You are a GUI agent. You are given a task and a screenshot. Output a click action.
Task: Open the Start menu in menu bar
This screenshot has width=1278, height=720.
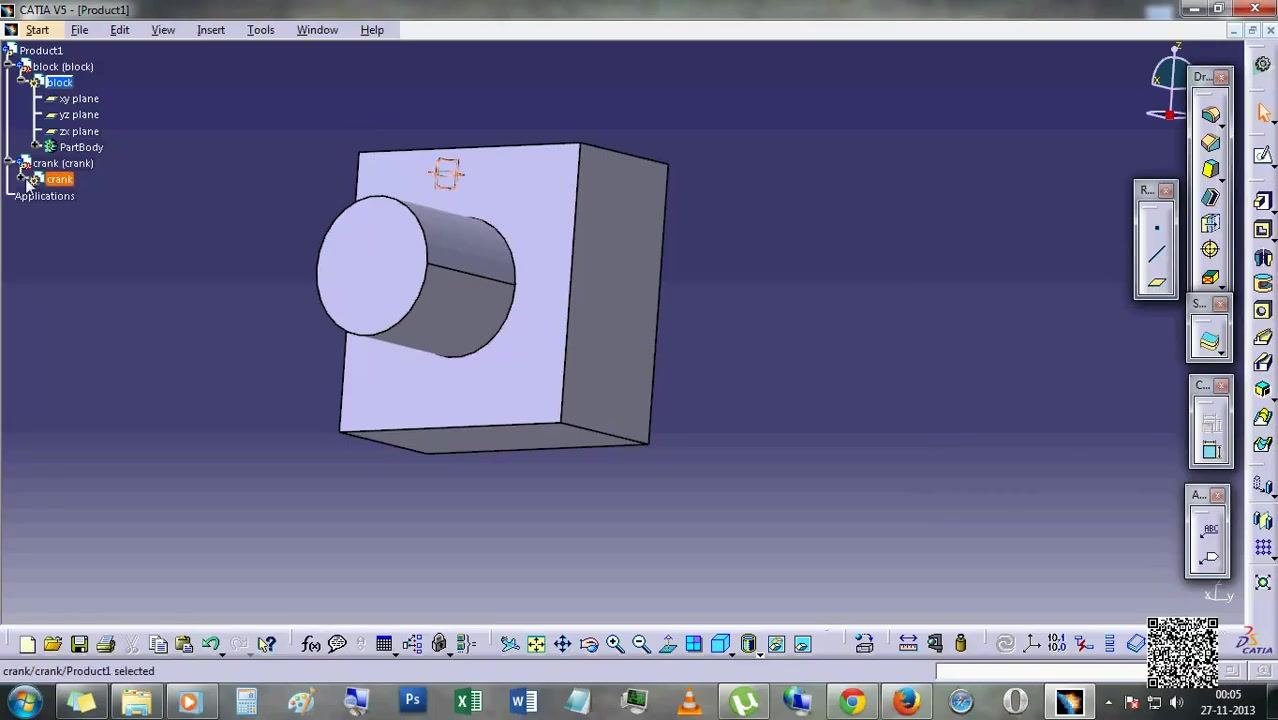point(37,30)
